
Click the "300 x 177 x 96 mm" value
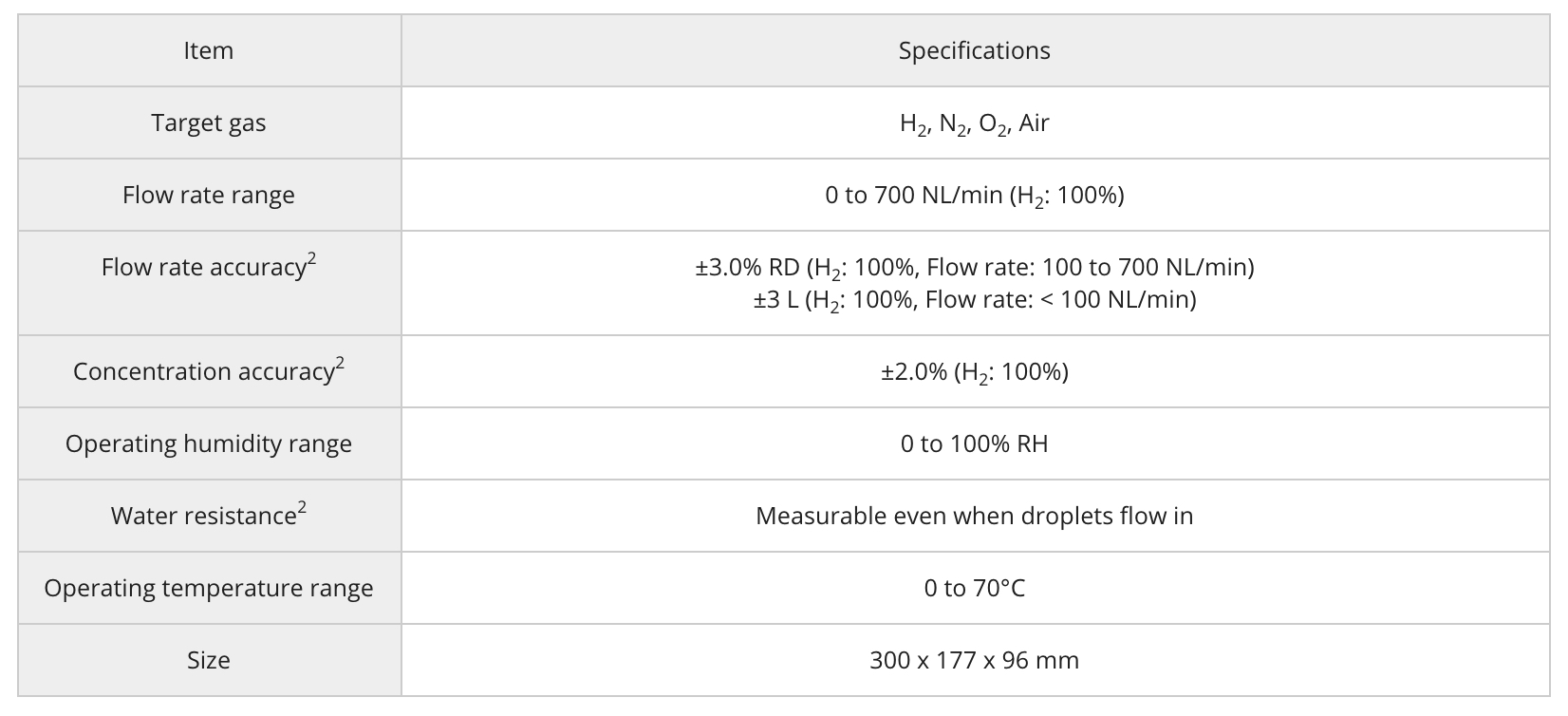[974, 661]
